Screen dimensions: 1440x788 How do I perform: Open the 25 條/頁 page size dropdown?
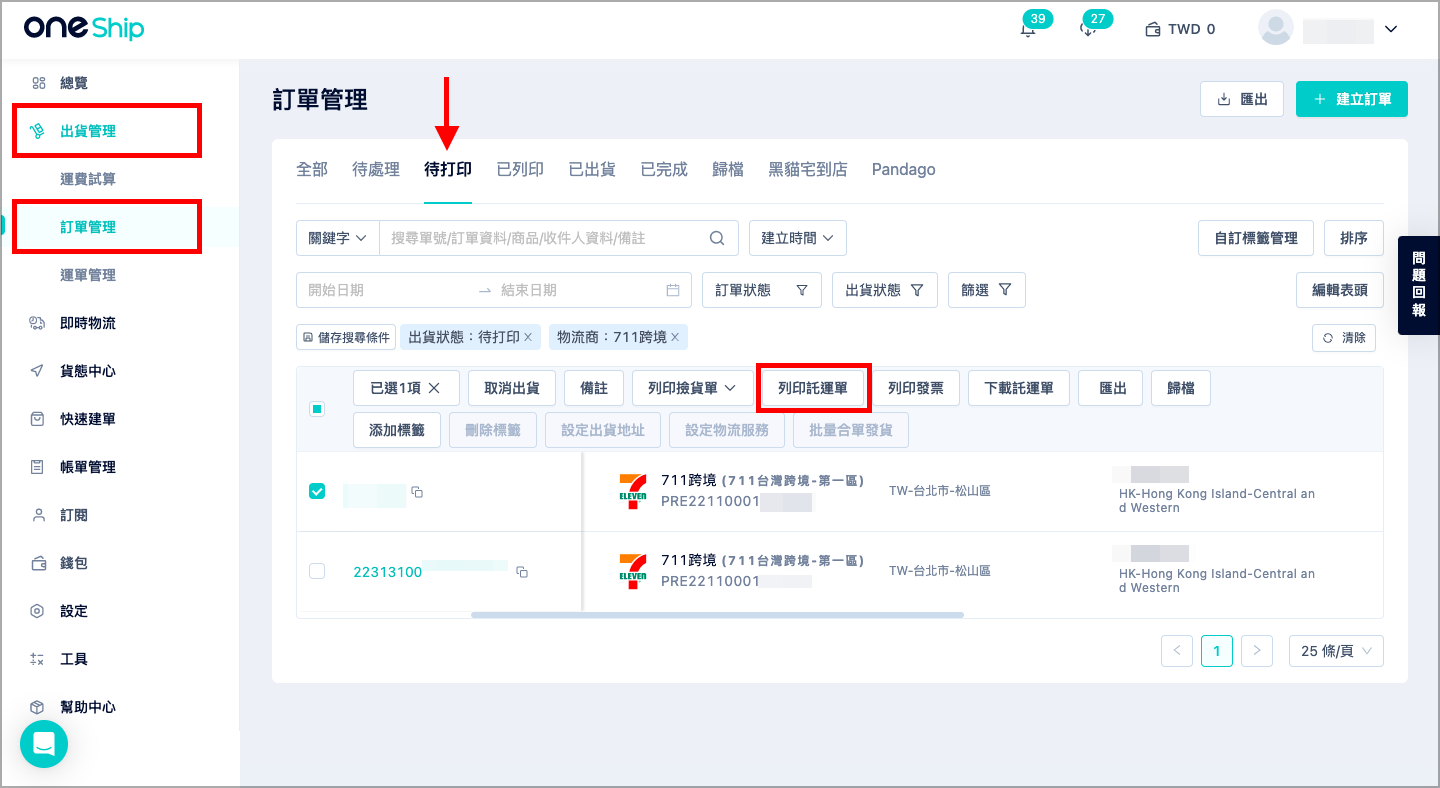(x=1336, y=651)
